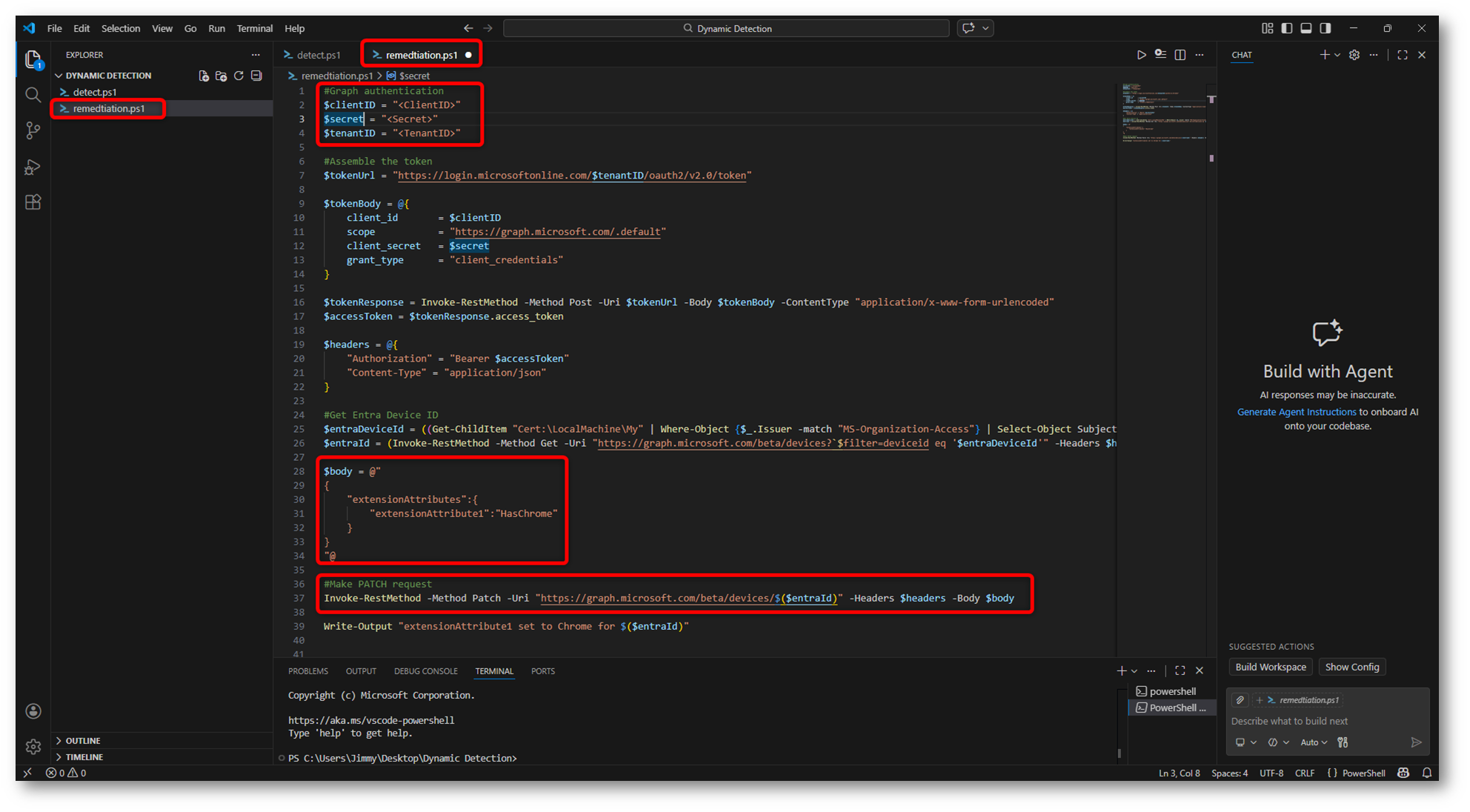Open the Terminal menu
The width and height of the screenshot is (1470, 812).
(x=254, y=28)
